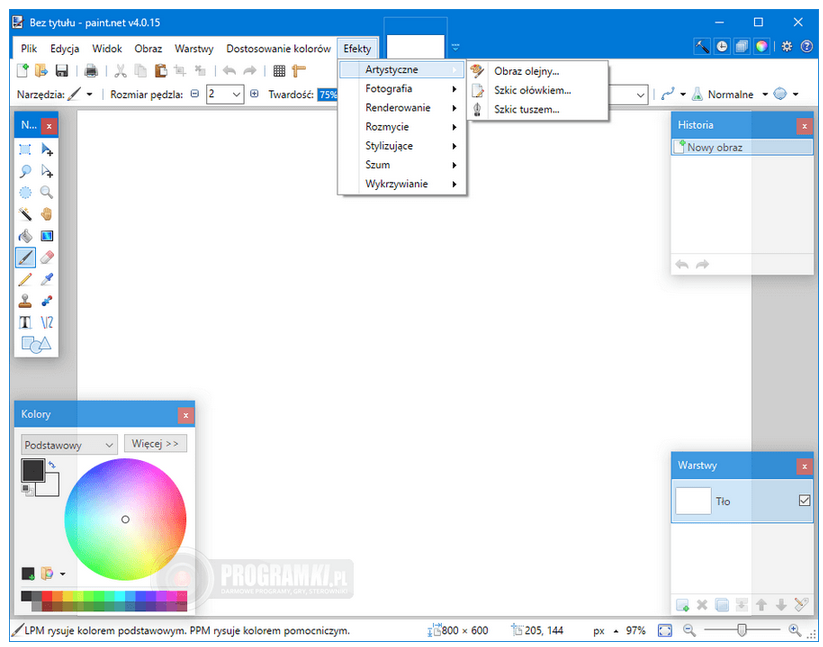The width and height of the screenshot is (823, 647).
Task: Open the Dostosowanie kolorów menu
Action: coord(278,49)
